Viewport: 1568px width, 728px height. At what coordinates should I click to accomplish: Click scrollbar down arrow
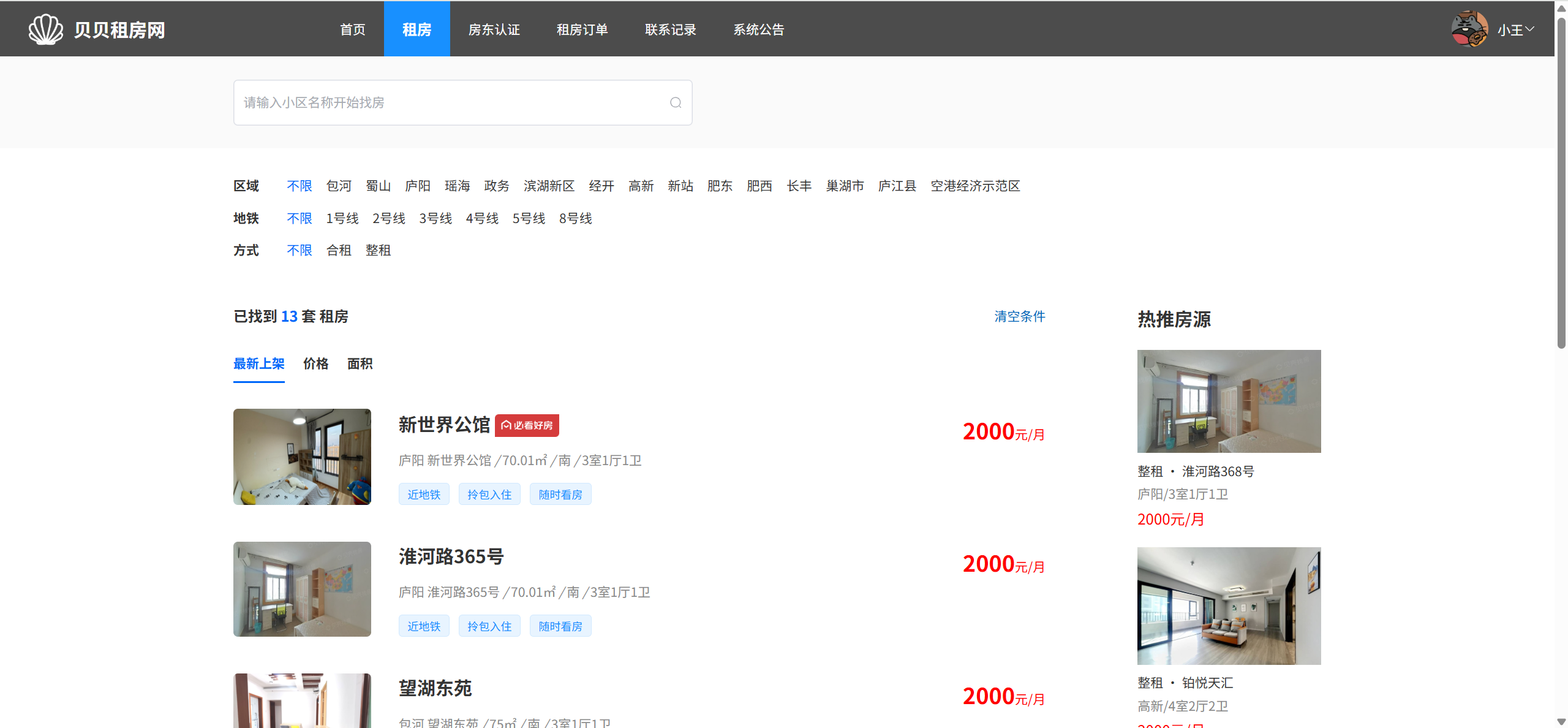pyautogui.click(x=1561, y=721)
